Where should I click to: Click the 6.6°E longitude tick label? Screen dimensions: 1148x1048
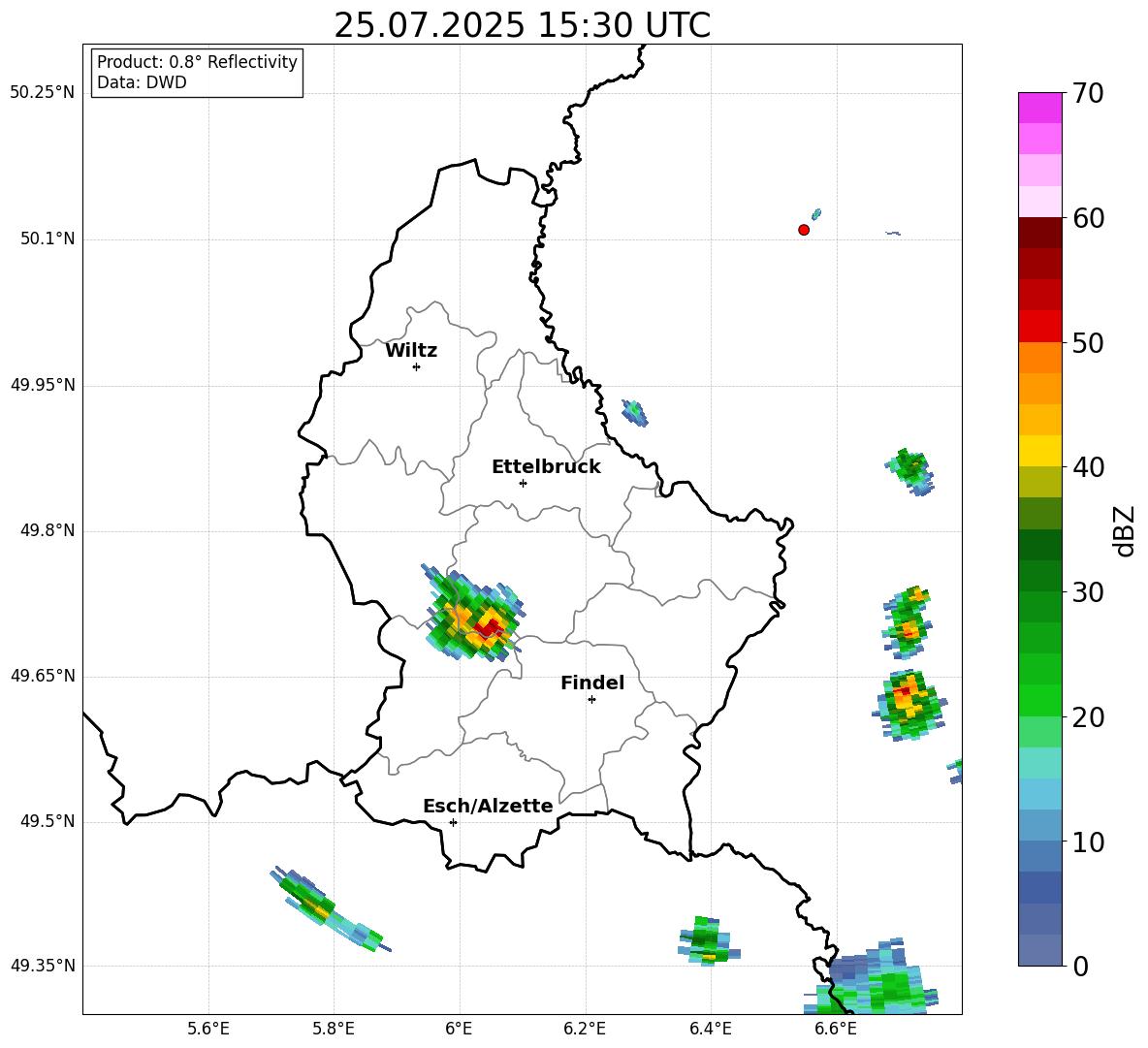836,1029
